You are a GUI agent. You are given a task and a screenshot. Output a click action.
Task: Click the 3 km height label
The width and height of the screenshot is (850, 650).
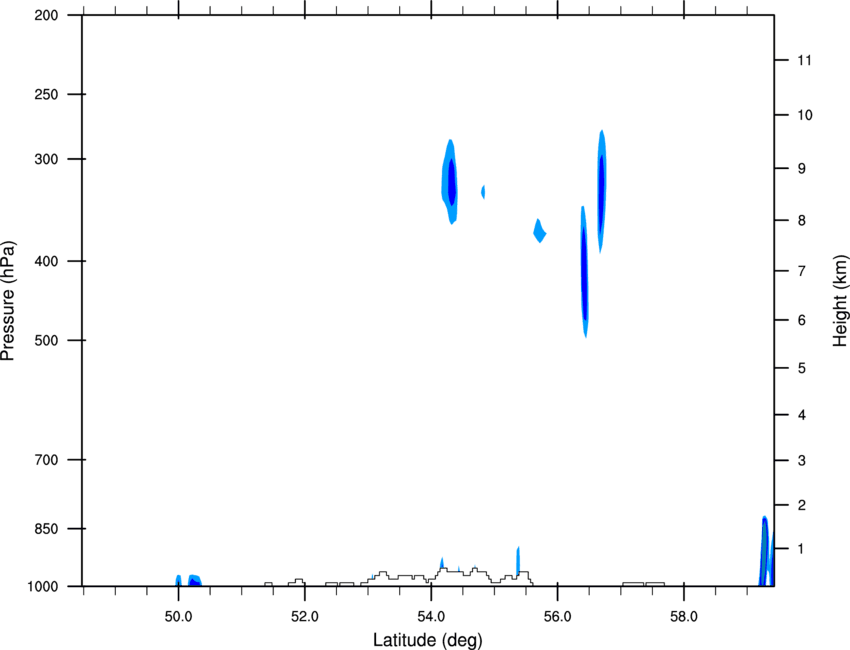click(x=802, y=461)
